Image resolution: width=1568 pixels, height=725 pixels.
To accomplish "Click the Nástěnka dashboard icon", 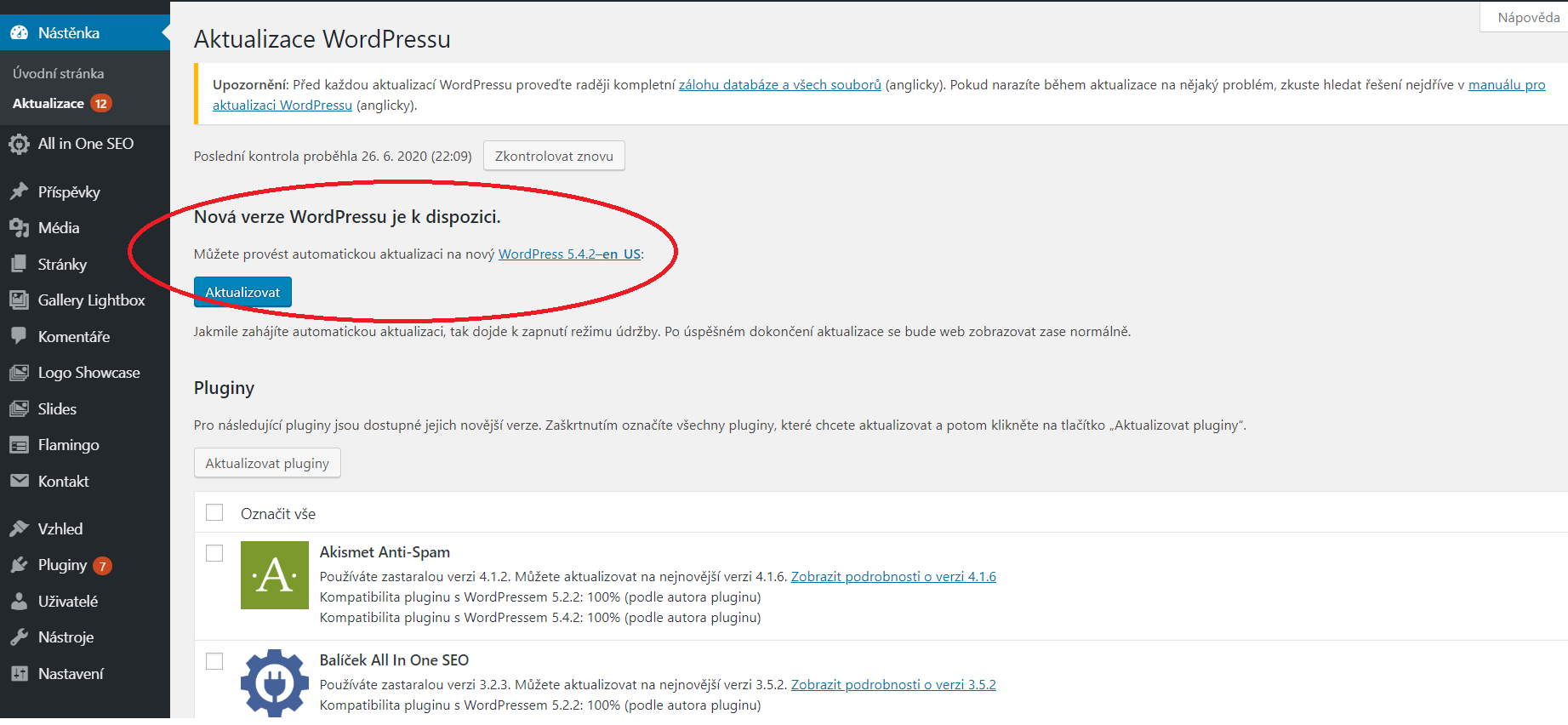I will pos(19,33).
